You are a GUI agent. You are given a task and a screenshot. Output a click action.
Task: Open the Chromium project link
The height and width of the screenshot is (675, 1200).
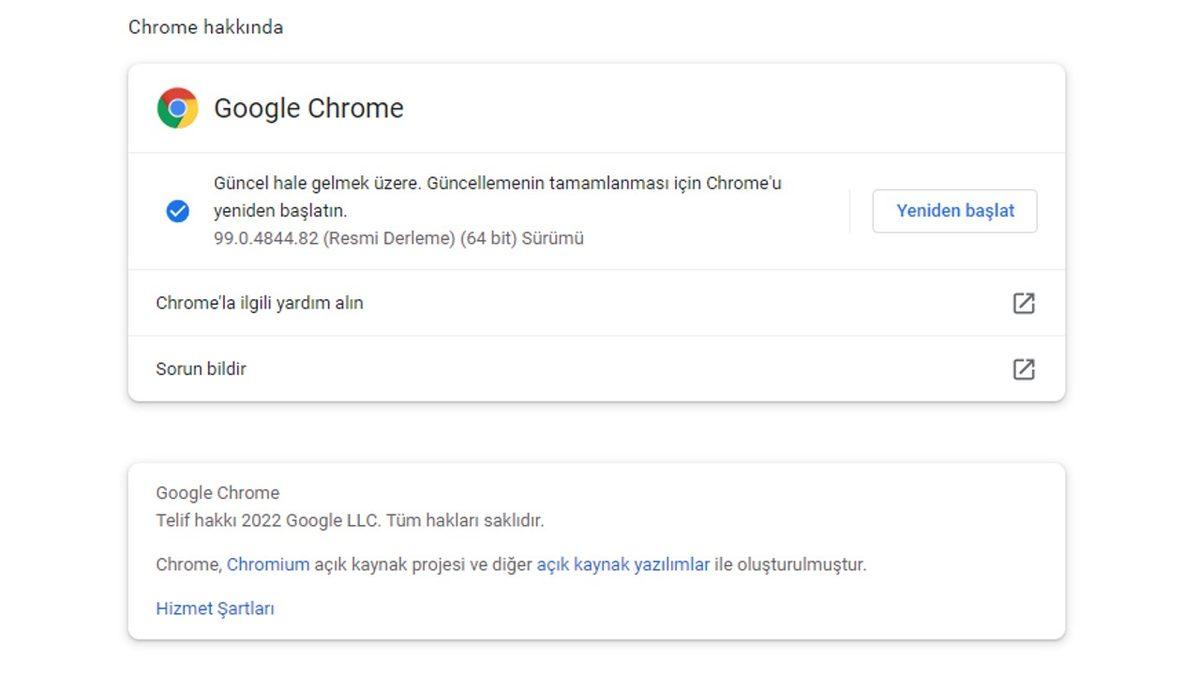(268, 564)
